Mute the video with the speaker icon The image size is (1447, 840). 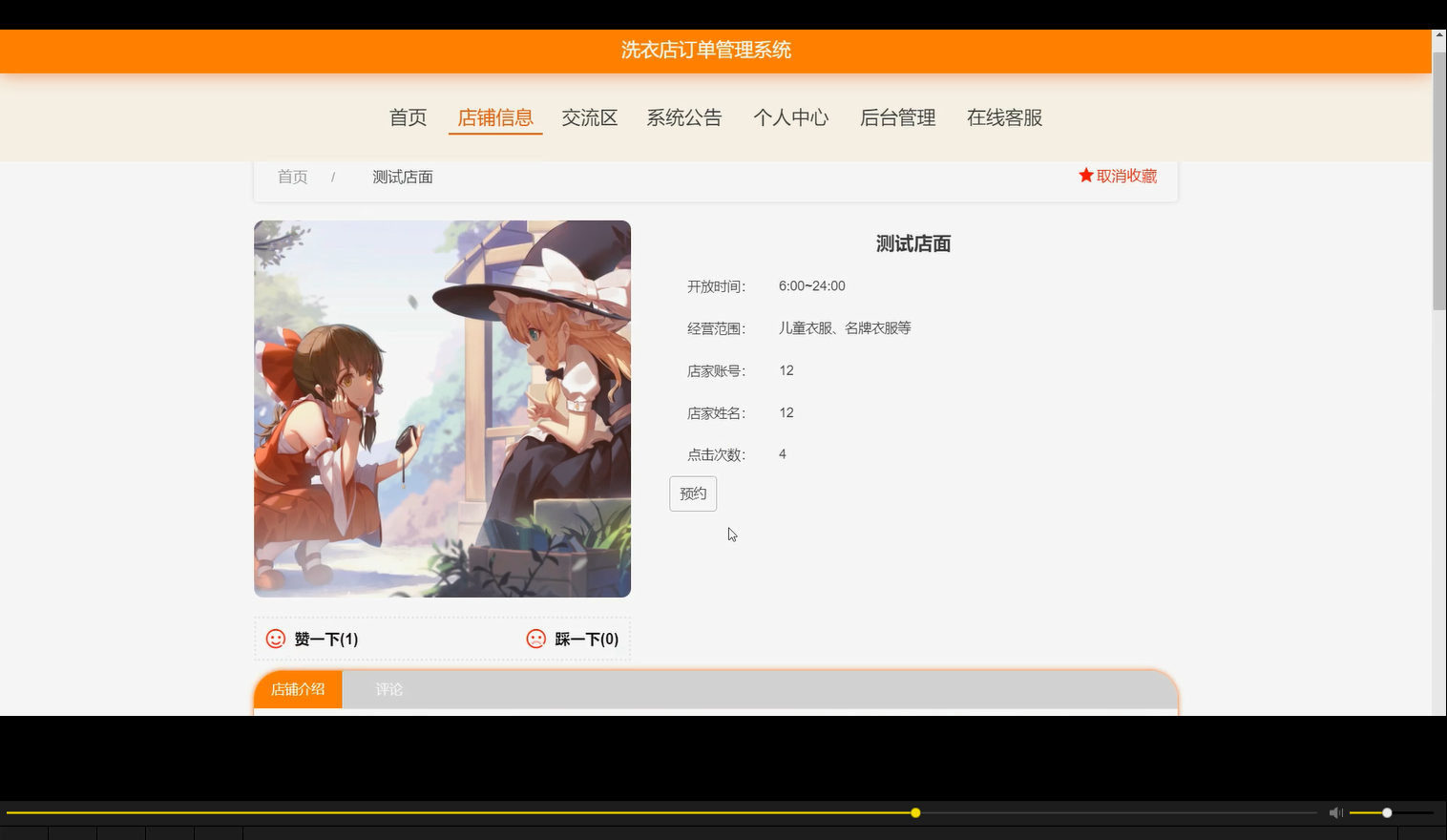coord(1335,812)
